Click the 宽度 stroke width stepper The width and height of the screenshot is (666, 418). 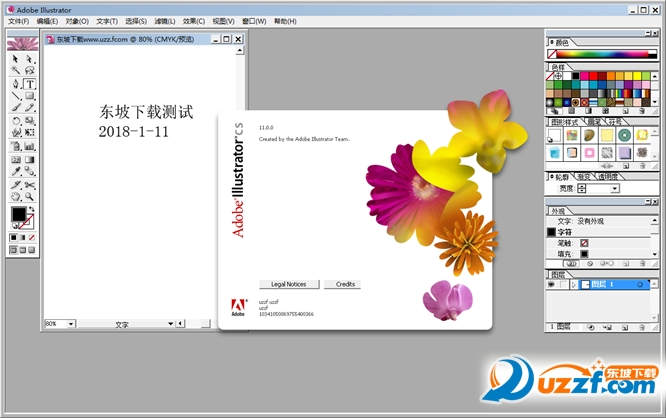582,189
